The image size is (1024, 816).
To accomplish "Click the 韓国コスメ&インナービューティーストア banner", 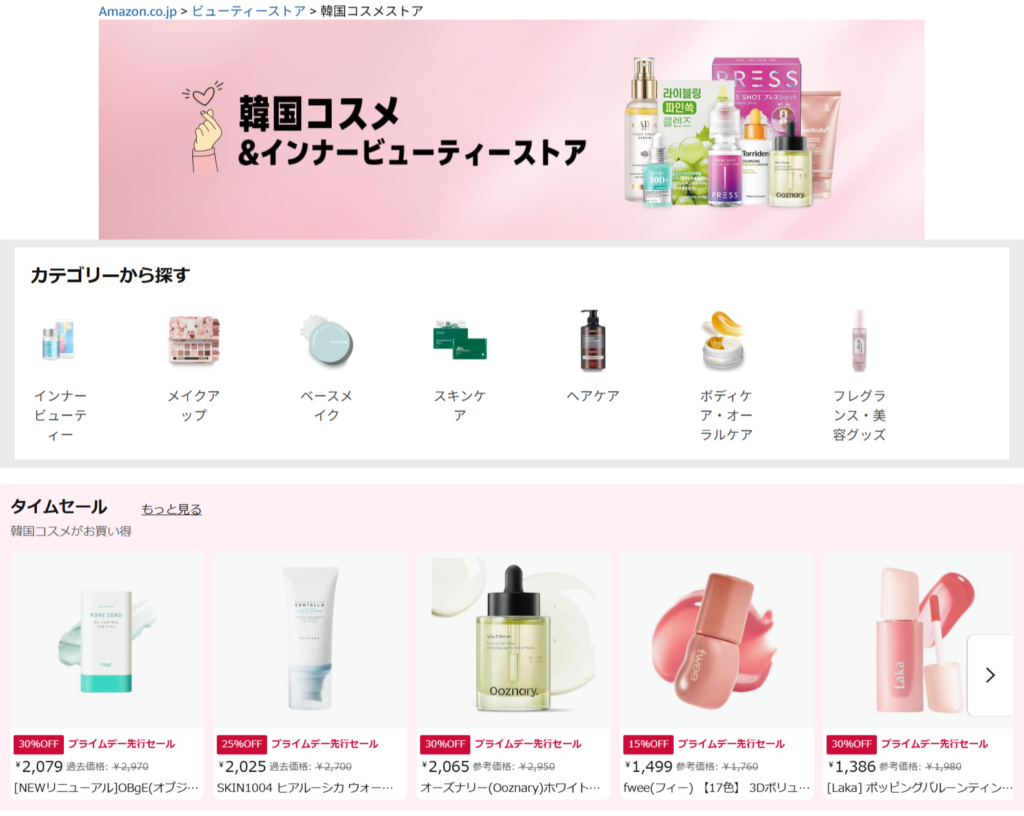I will [x=511, y=129].
